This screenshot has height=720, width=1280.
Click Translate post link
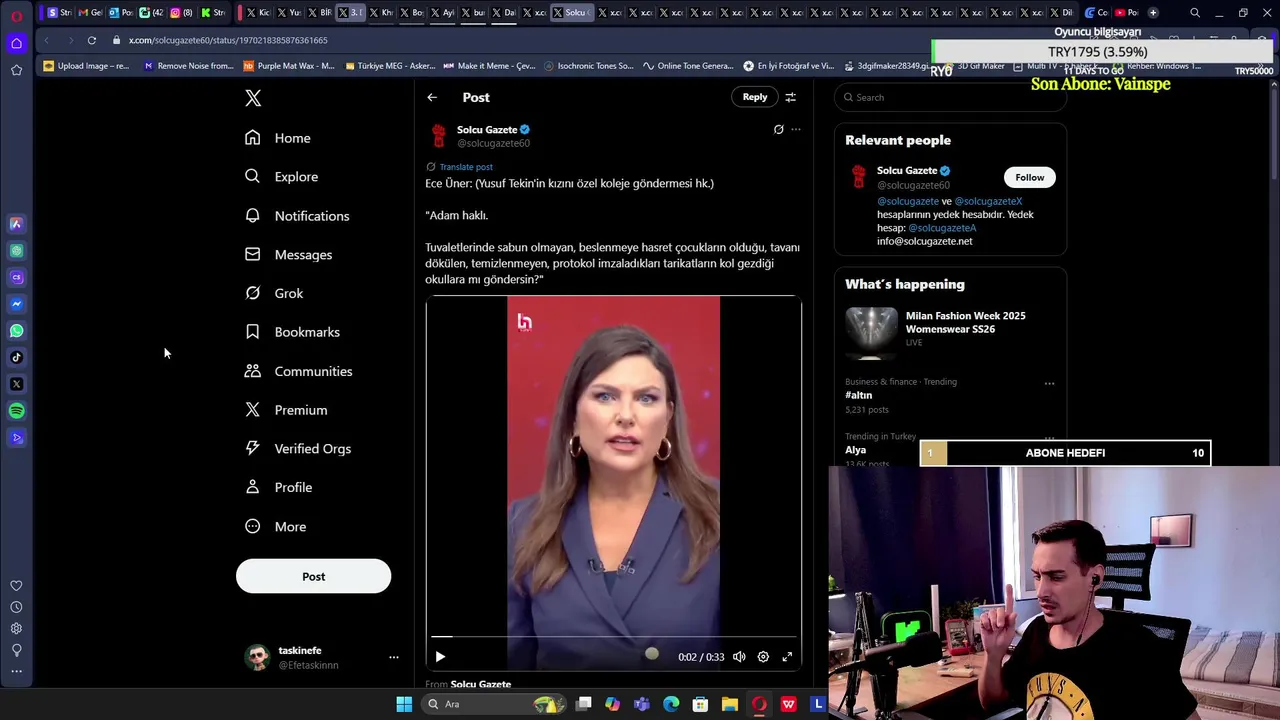pos(466,167)
